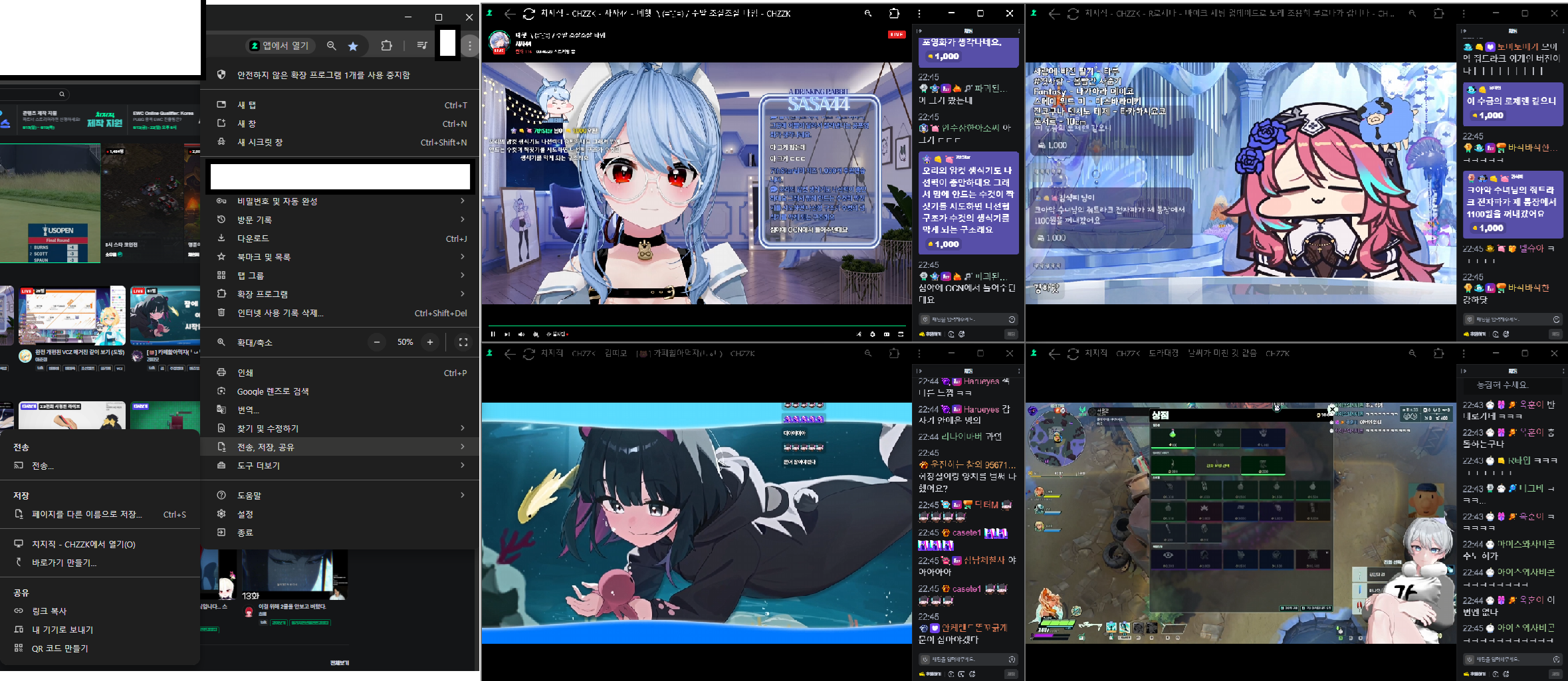This screenshot has height=681, width=1568.
Task: Open the extensions puzzle icon in Chrome toolbar
Action: click(386, 46)
